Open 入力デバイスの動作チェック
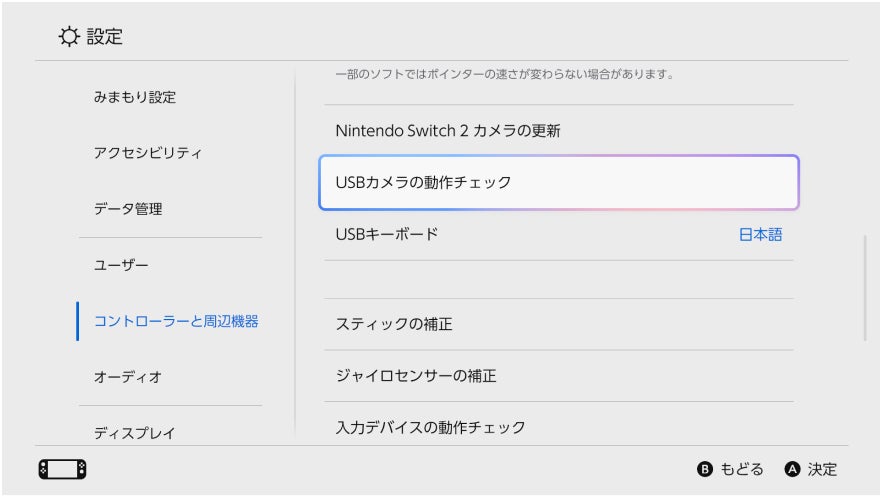This screenshot has height=496, width=880. point(430,427)
